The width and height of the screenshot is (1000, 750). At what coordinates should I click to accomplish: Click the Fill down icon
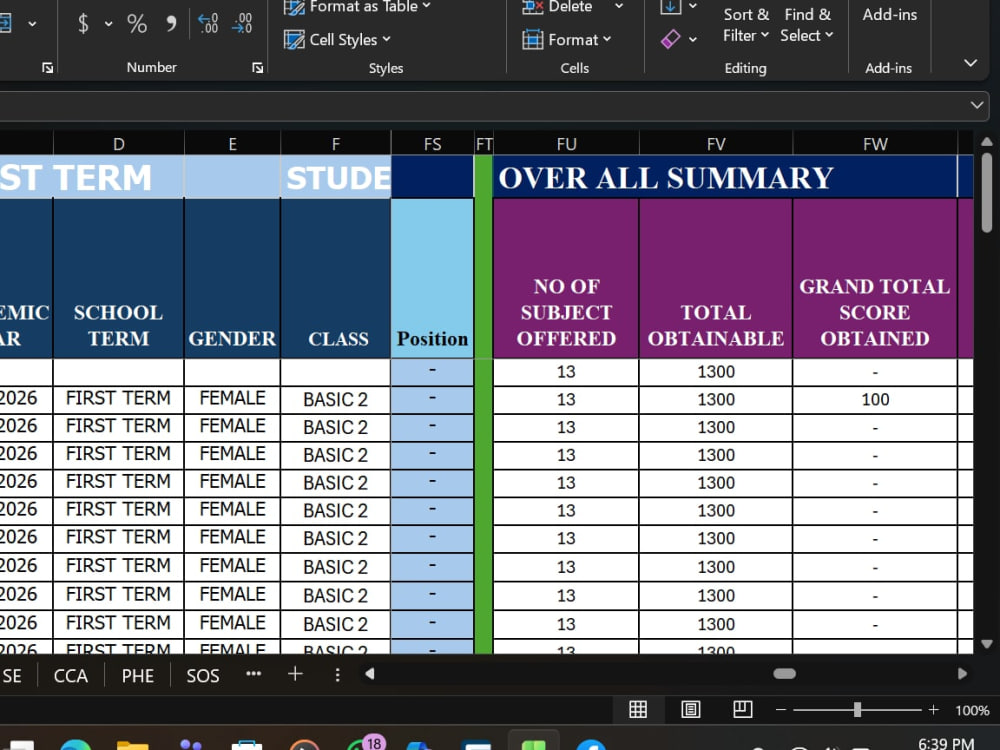pyautogui.click(x=670, y=6)
